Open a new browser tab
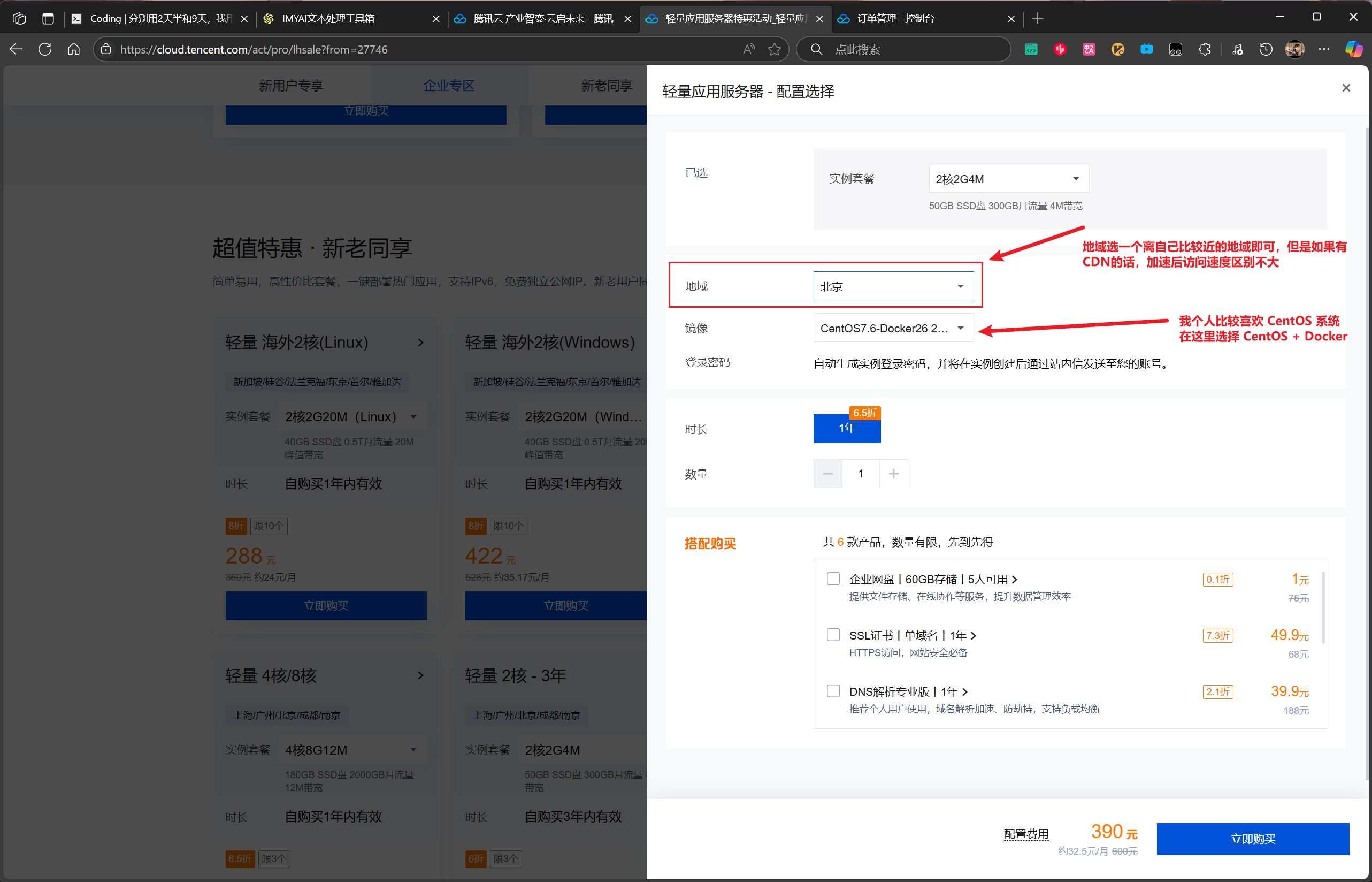Screen dimensions: 1372x882 click(1038, 18)
